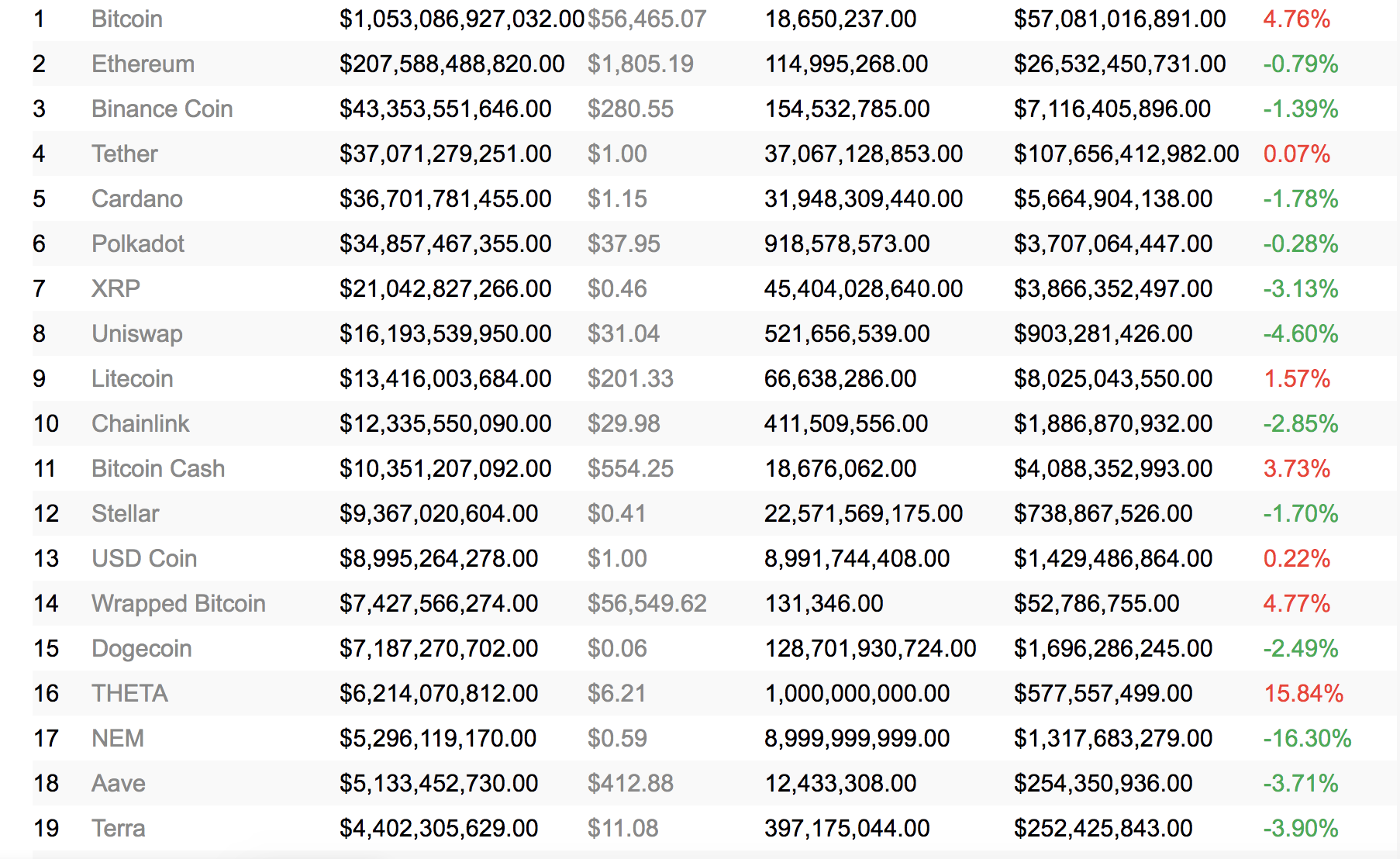Screen dimensions: 1400x859
Task: Select the Tether row name
Action: 125,154
